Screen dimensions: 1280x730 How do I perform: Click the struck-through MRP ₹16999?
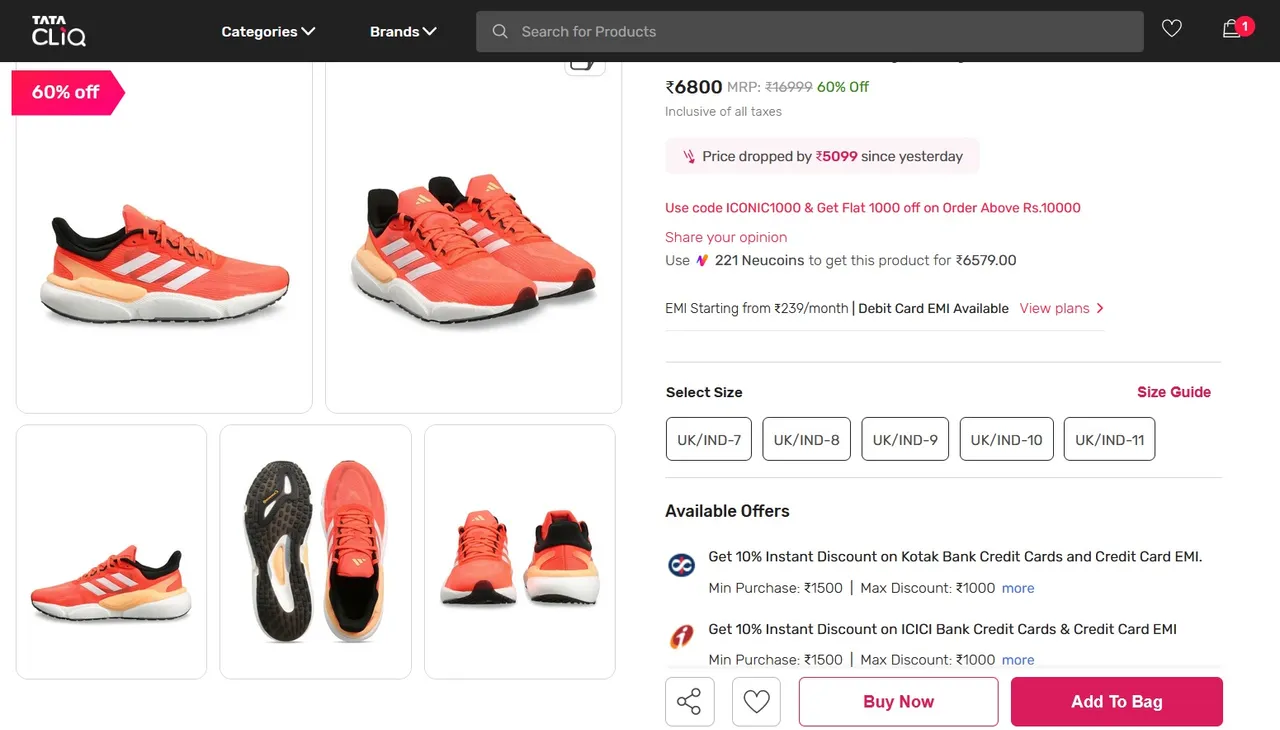coord(789,87)
